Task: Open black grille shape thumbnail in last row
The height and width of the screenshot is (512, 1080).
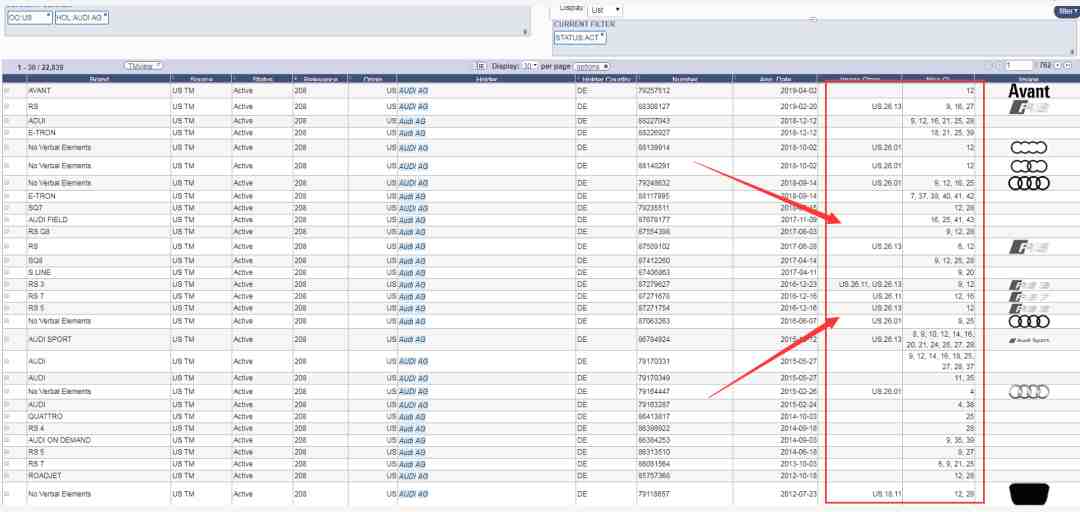Action: coord(1028,493)
